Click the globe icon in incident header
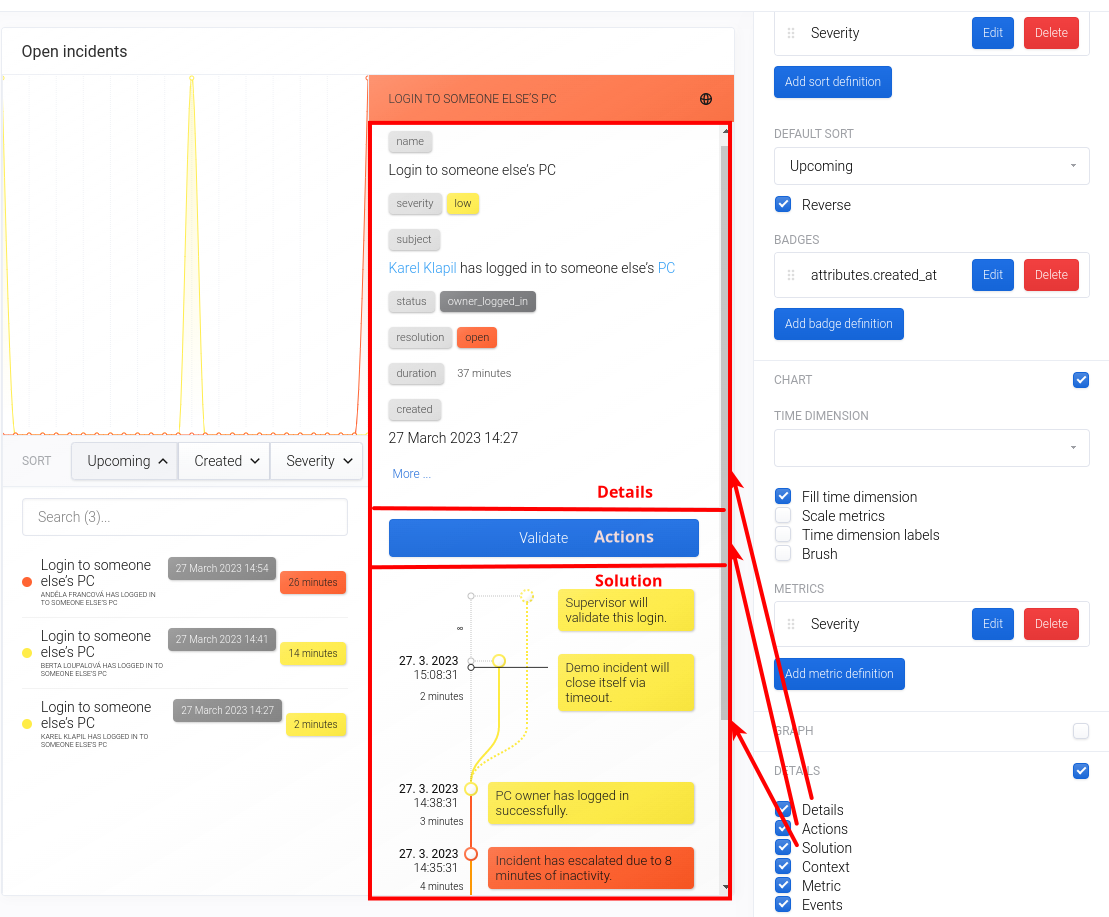Image resolution: width=1109 pixels, height=917 pixels. 706,99
